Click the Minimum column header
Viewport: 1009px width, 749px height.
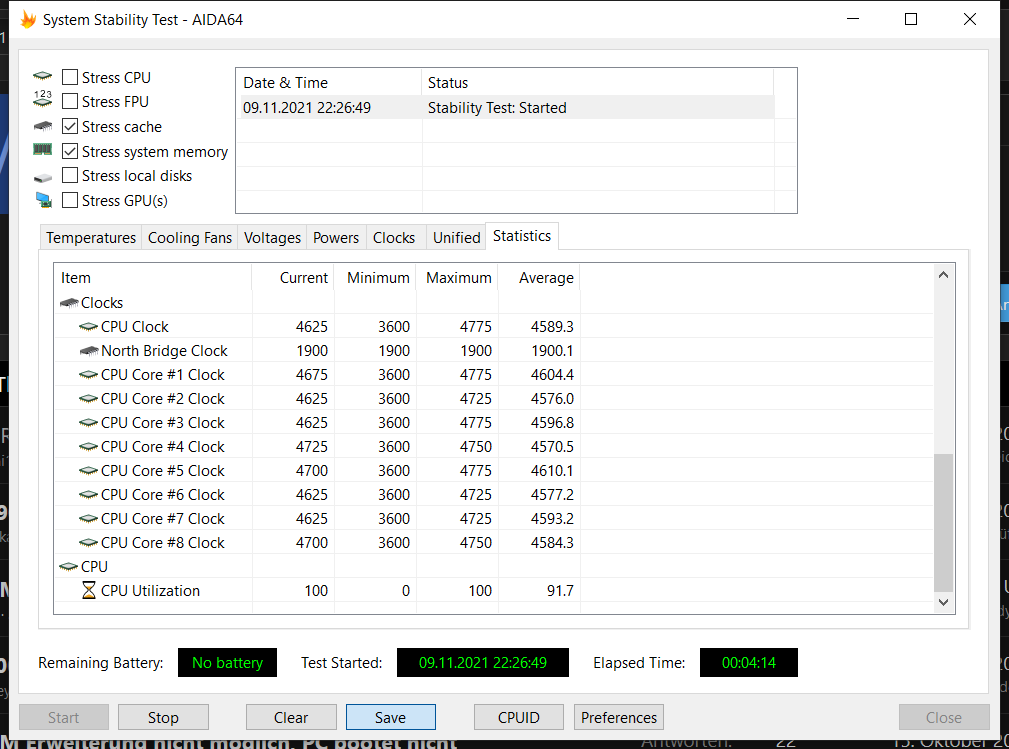(x=375, y=277)
